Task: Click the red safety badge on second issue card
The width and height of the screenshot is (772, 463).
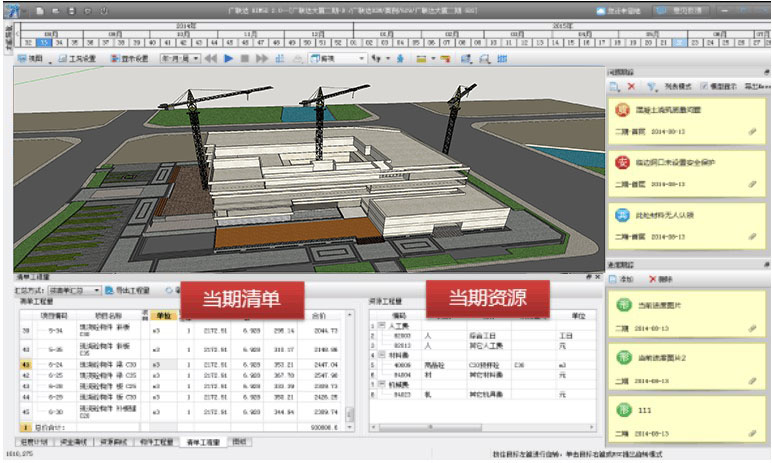Action: 620,162
